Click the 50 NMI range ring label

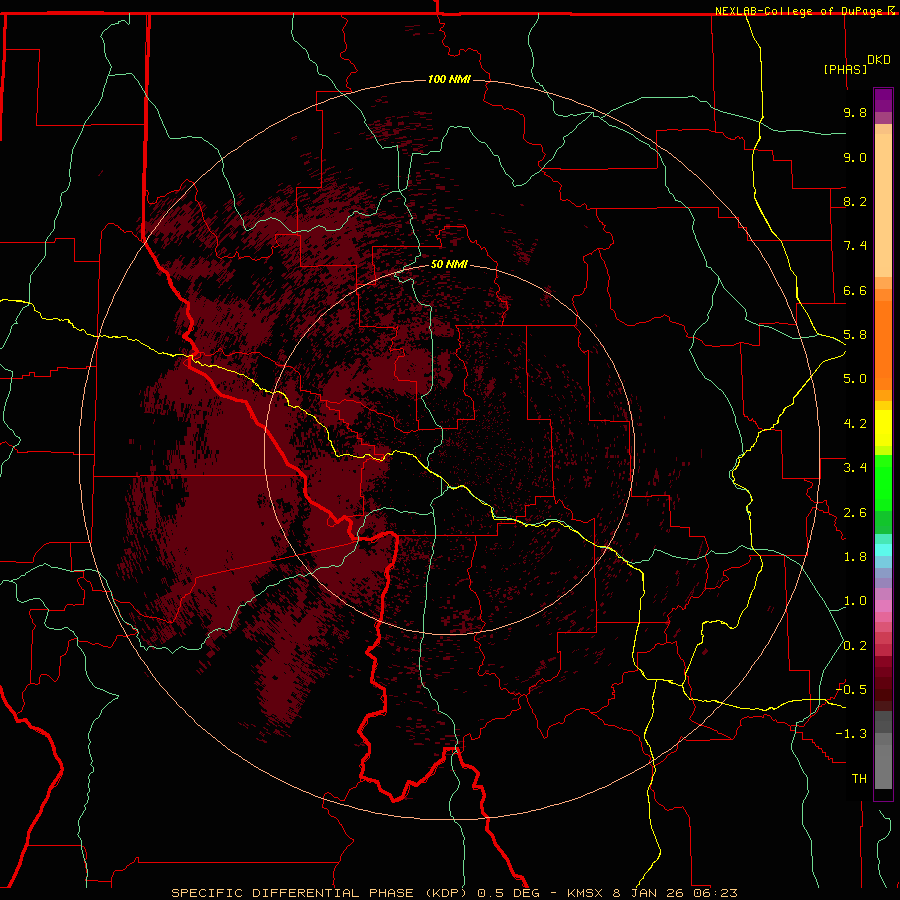point(449,265)
